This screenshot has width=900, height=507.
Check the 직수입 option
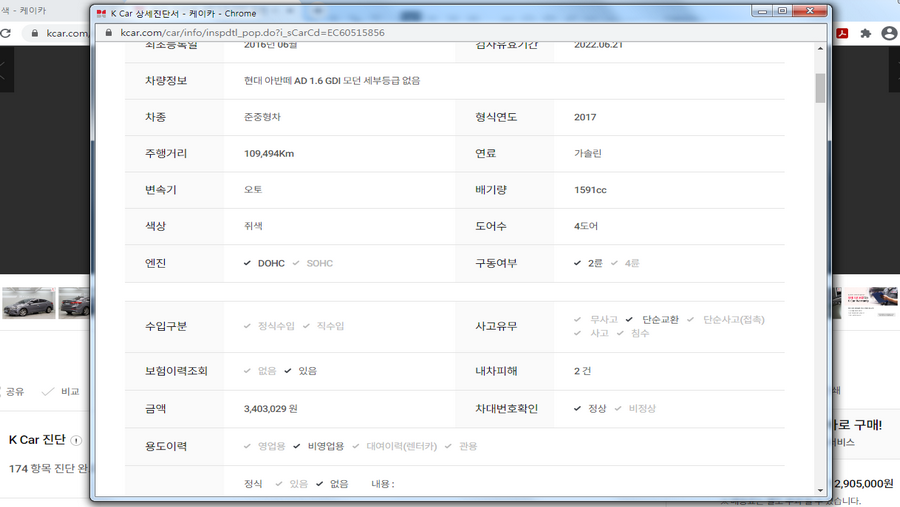[x=307, y=326]
